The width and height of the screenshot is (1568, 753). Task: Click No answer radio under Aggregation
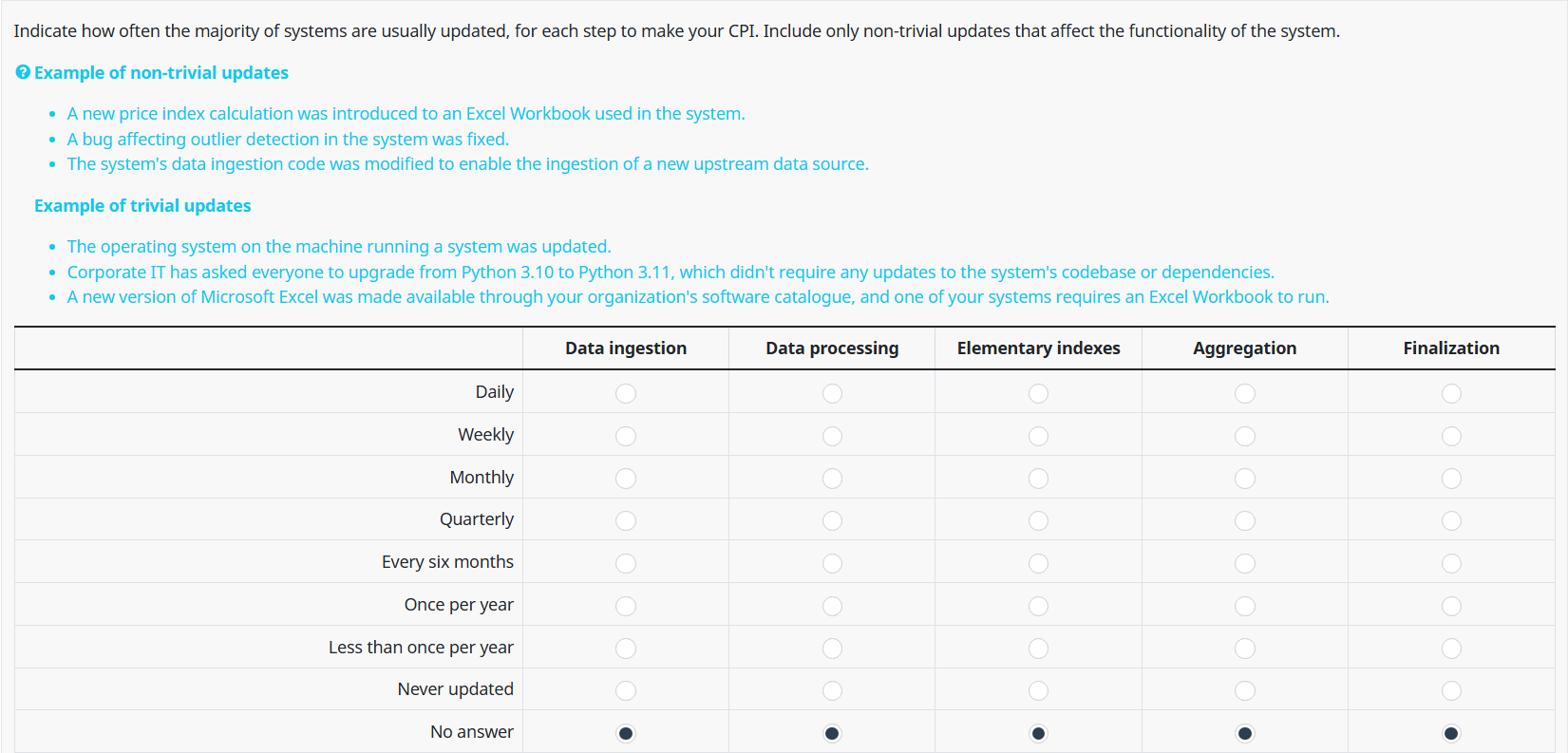pyautogui.click(x=1245, y=733)
